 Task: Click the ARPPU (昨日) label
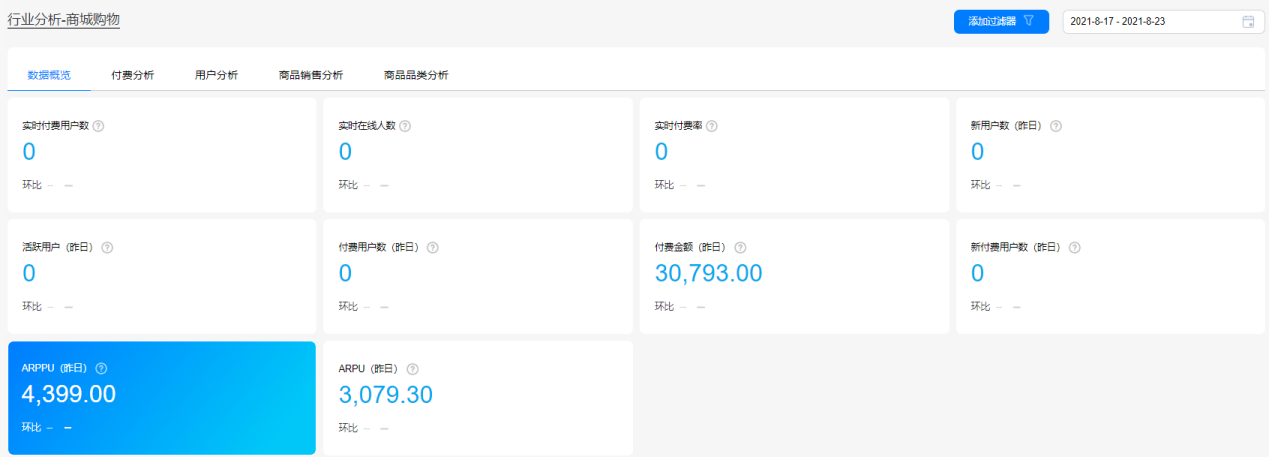tap(56, 368)
